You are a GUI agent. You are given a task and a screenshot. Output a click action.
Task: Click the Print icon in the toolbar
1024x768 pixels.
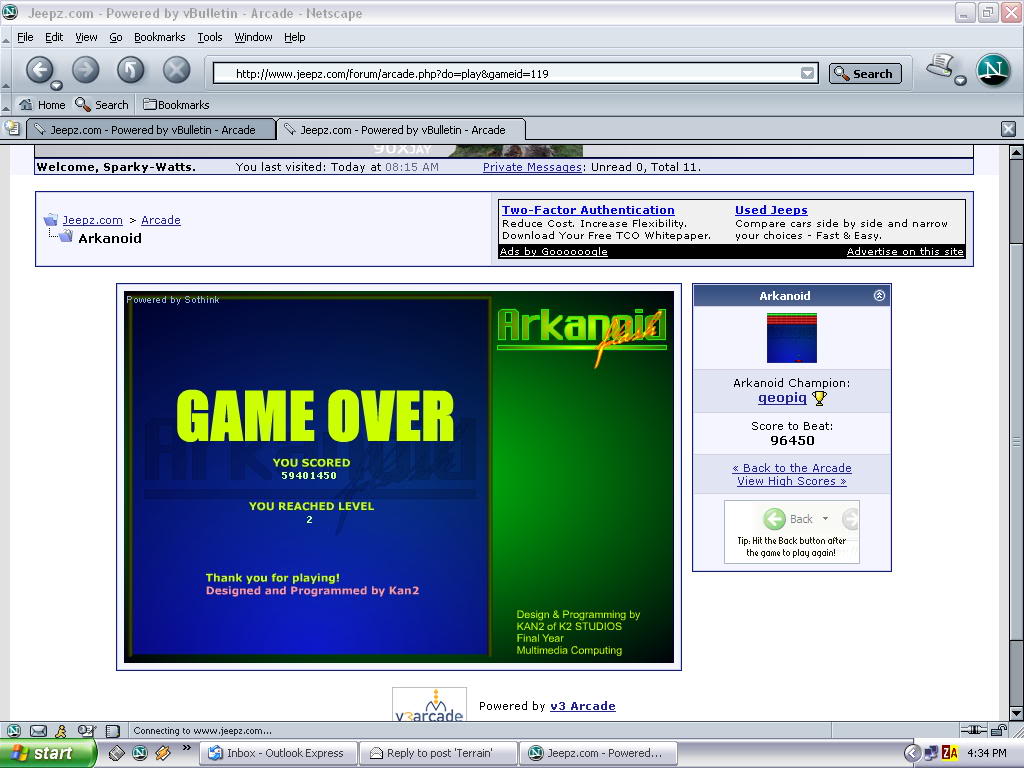(x=940, y=68)
